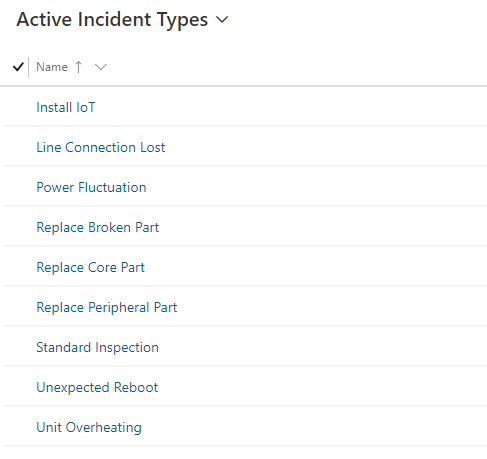
Task: Click empty space in Replace Core Part row
Action: [x=316, y=267]
